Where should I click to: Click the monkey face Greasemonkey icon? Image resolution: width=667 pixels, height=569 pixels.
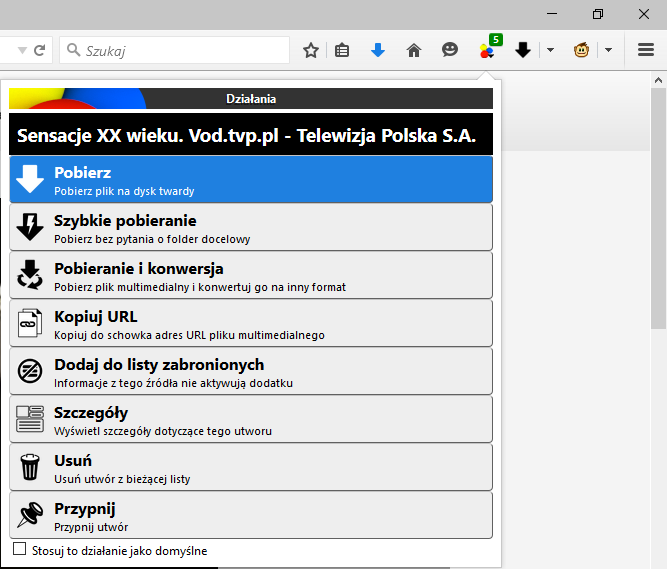[581, 50]
